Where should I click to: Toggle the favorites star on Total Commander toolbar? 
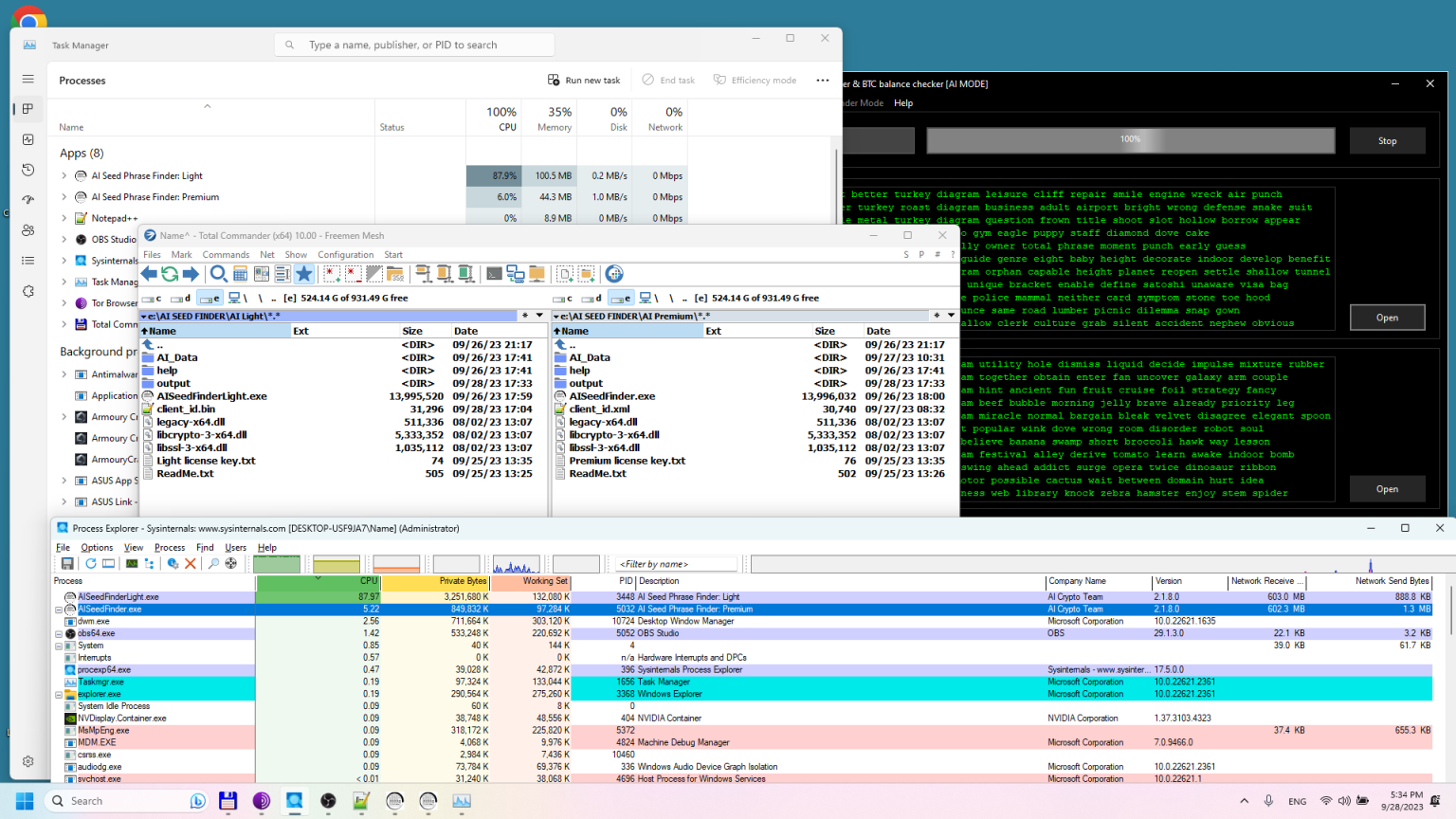pos(304,274)
